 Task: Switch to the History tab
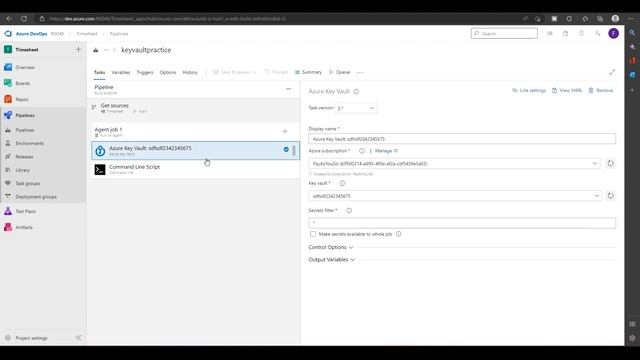click(x=190, y=72)
